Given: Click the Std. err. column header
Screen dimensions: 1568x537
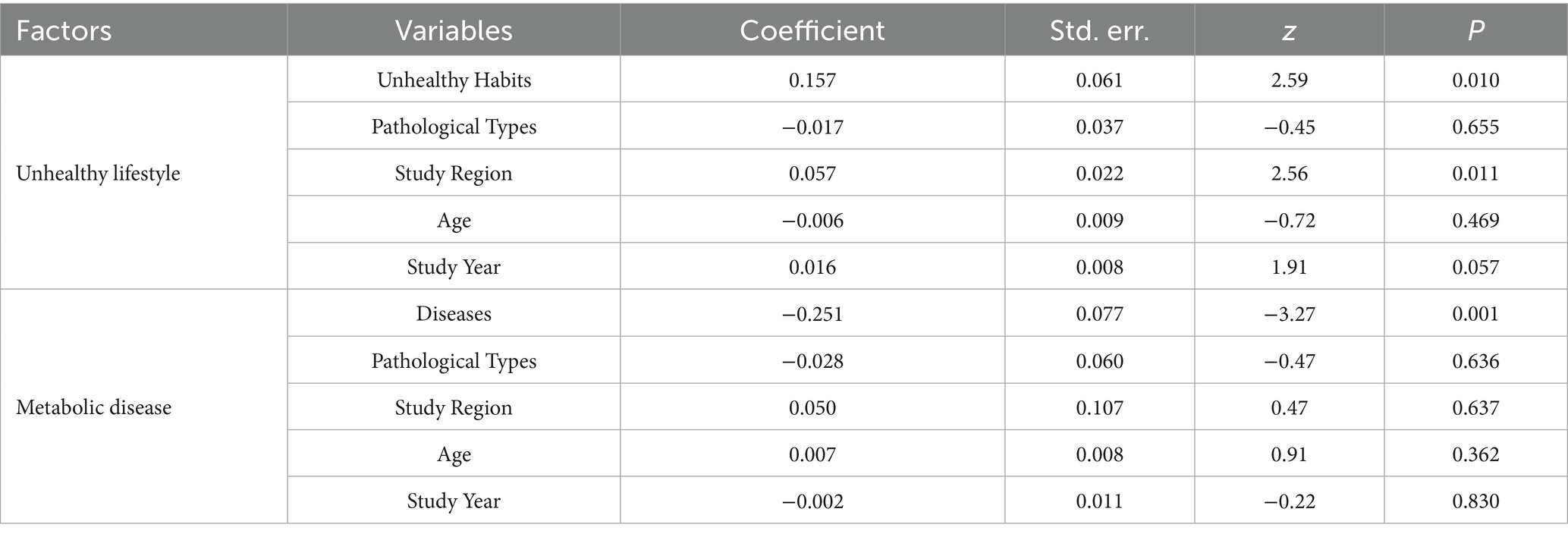Looking at the screenshot, I should (x=1099, y=31).
